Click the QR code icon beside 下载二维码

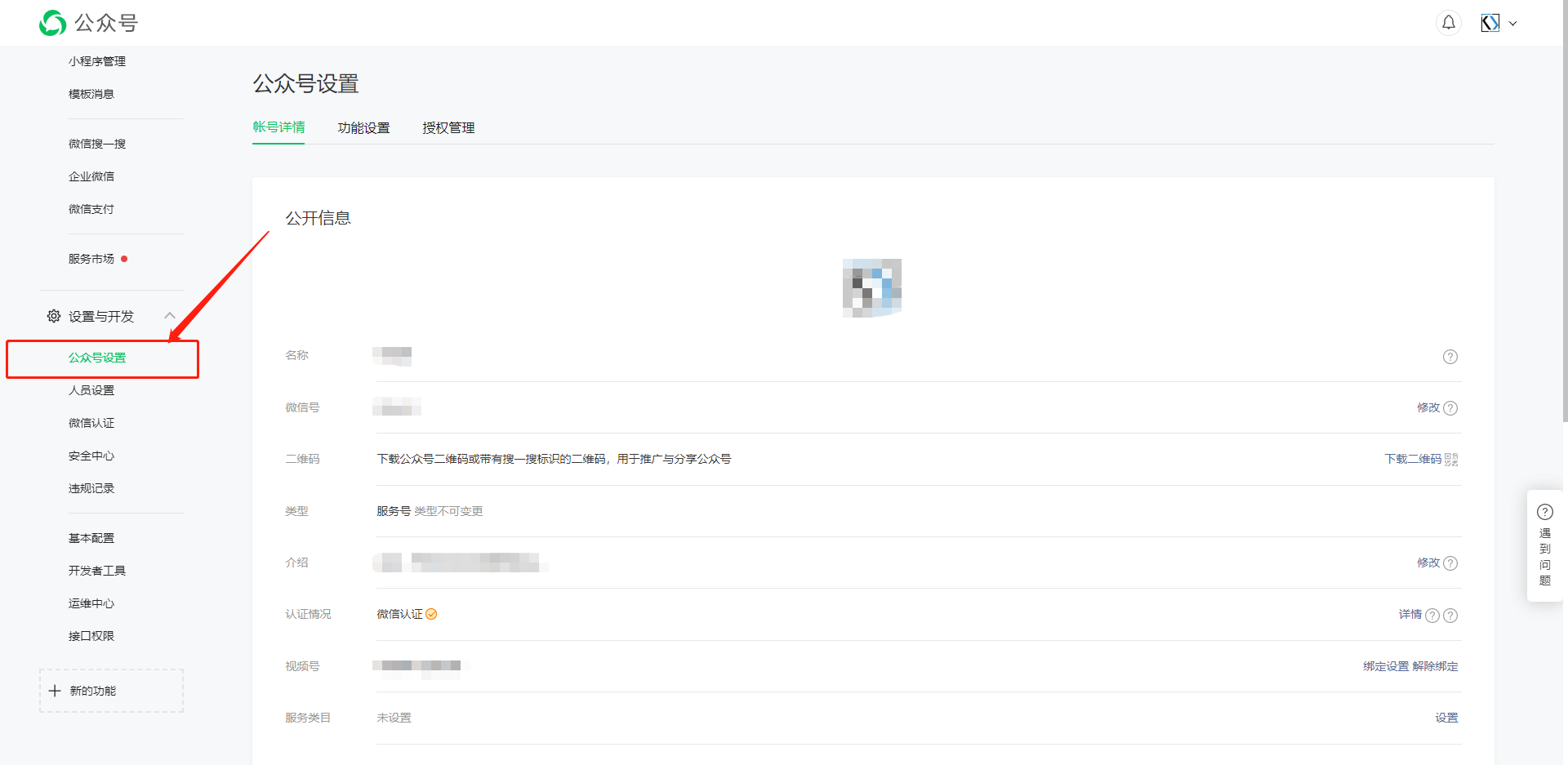(x=1451, y=460)
